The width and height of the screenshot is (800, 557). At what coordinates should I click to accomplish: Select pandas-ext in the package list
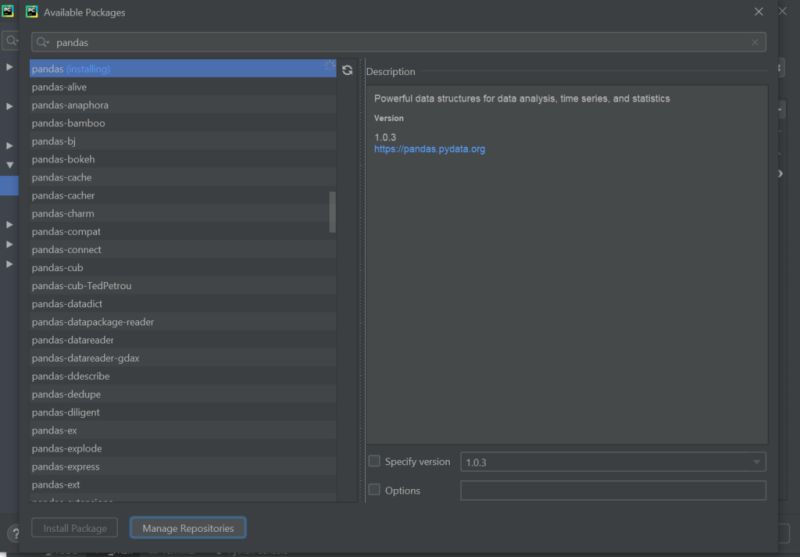[183, 485]
